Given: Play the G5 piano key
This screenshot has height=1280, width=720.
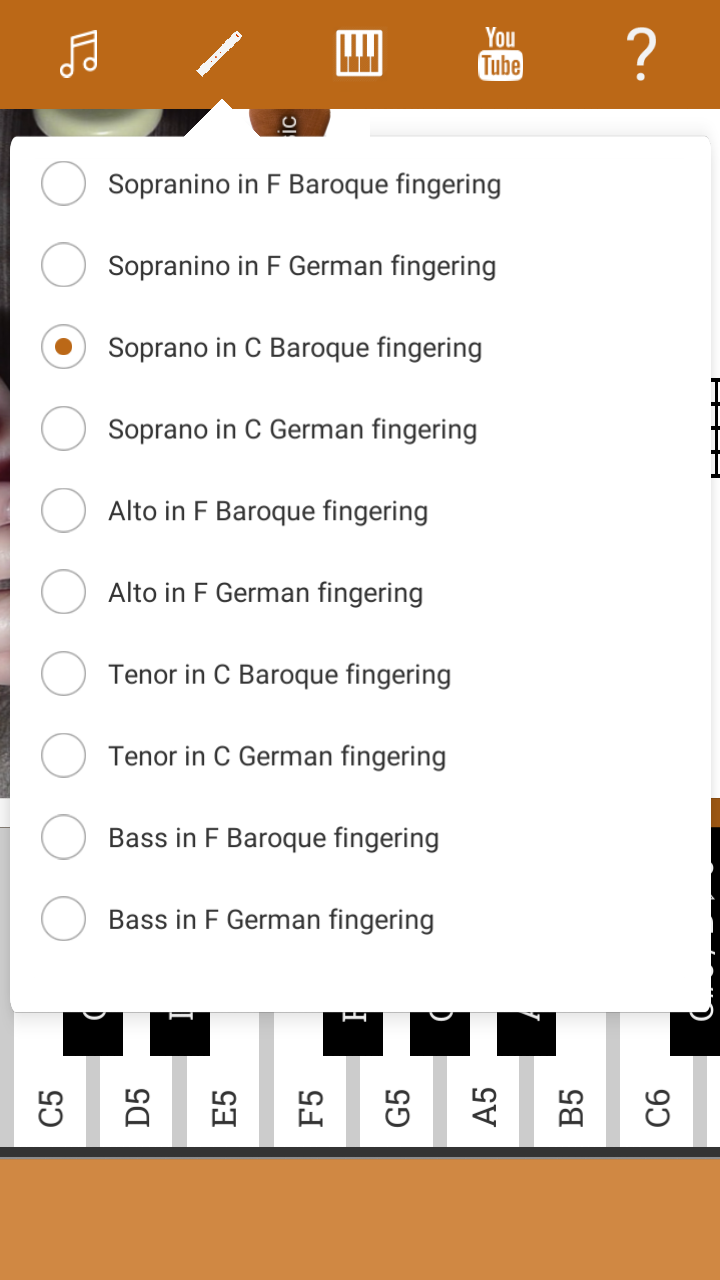Looking at the screenshot, I should (397, 1105).
